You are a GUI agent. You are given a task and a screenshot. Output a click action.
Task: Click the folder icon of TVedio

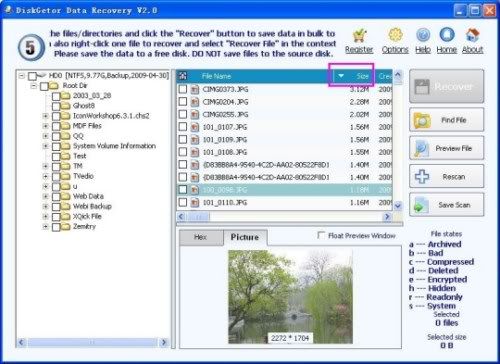[x=66, y=176]
